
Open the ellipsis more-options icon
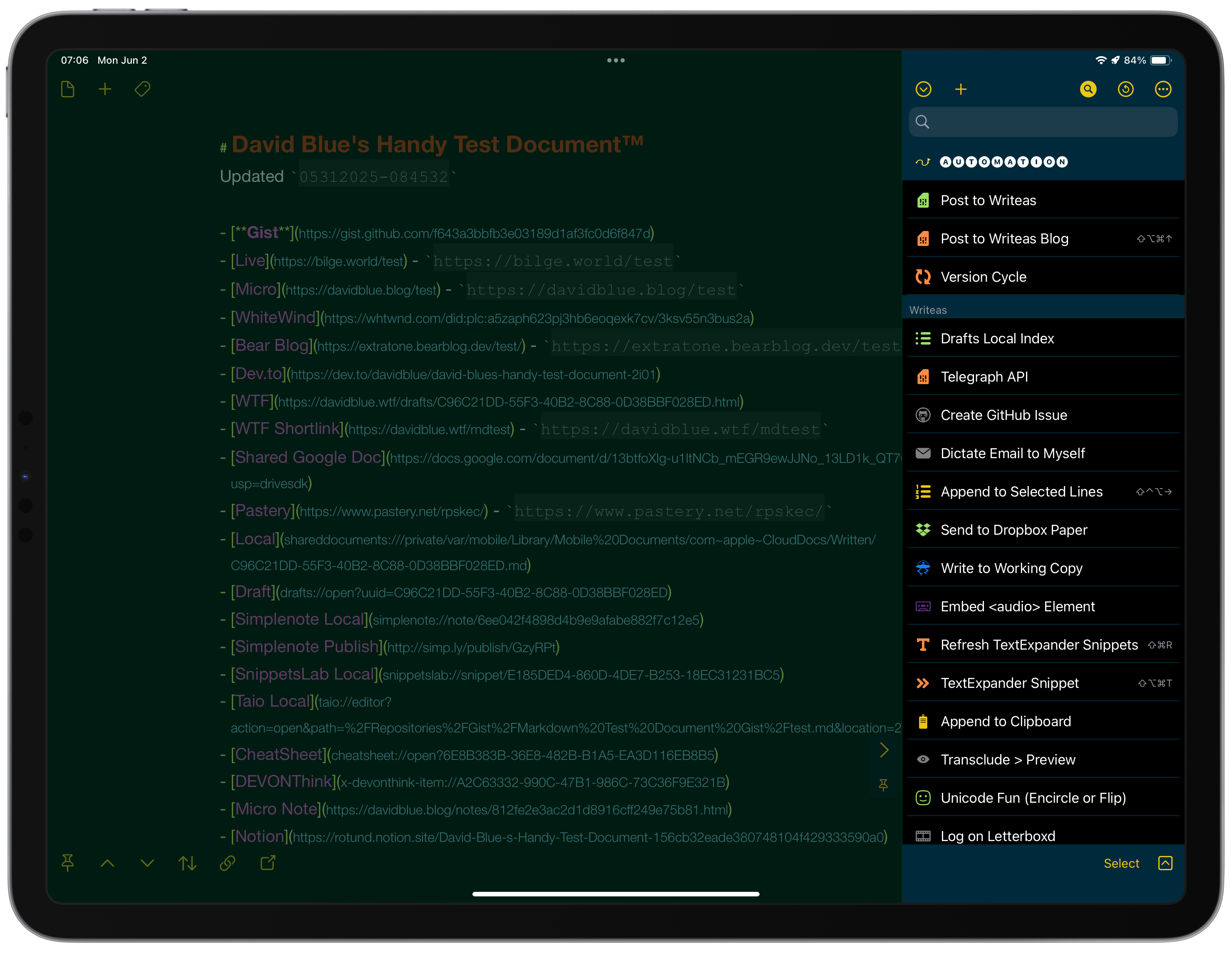pos(1163,89)
